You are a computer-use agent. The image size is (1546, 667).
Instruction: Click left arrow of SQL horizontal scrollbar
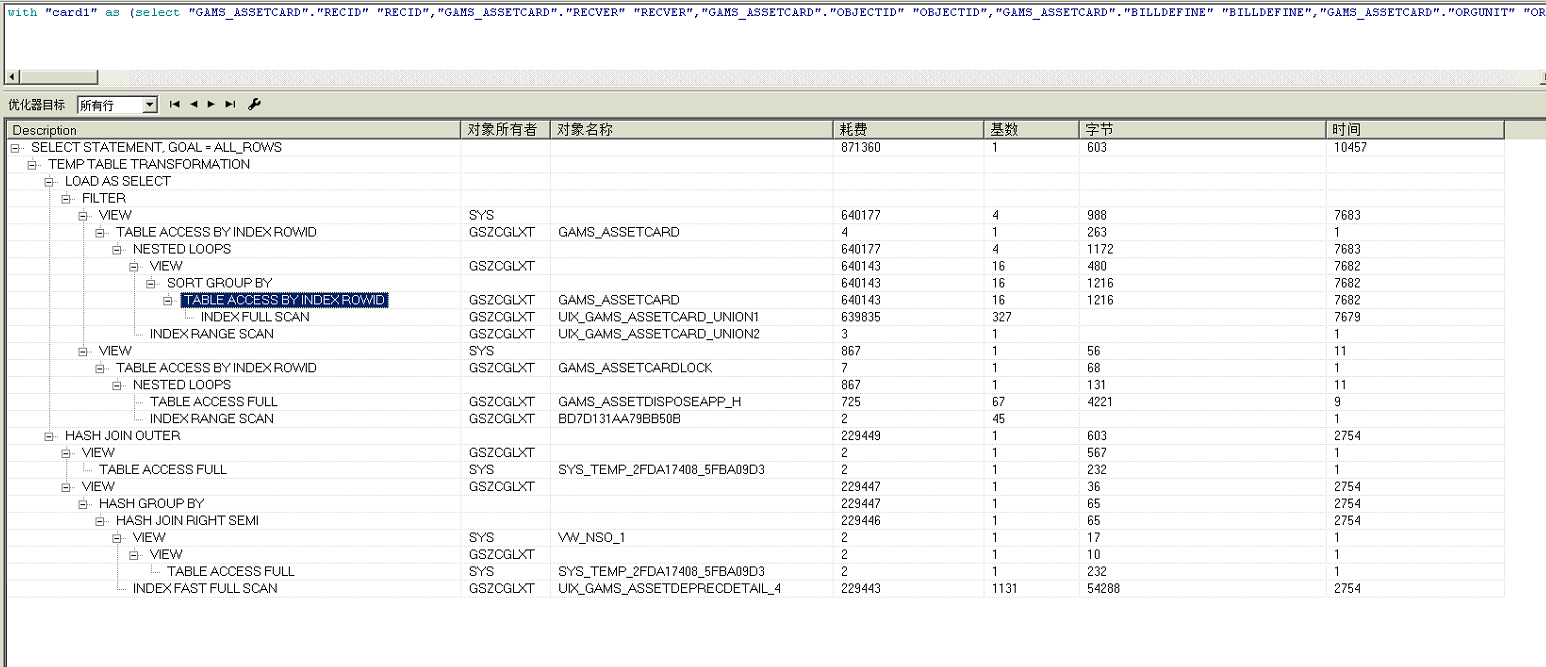point(12,77)
